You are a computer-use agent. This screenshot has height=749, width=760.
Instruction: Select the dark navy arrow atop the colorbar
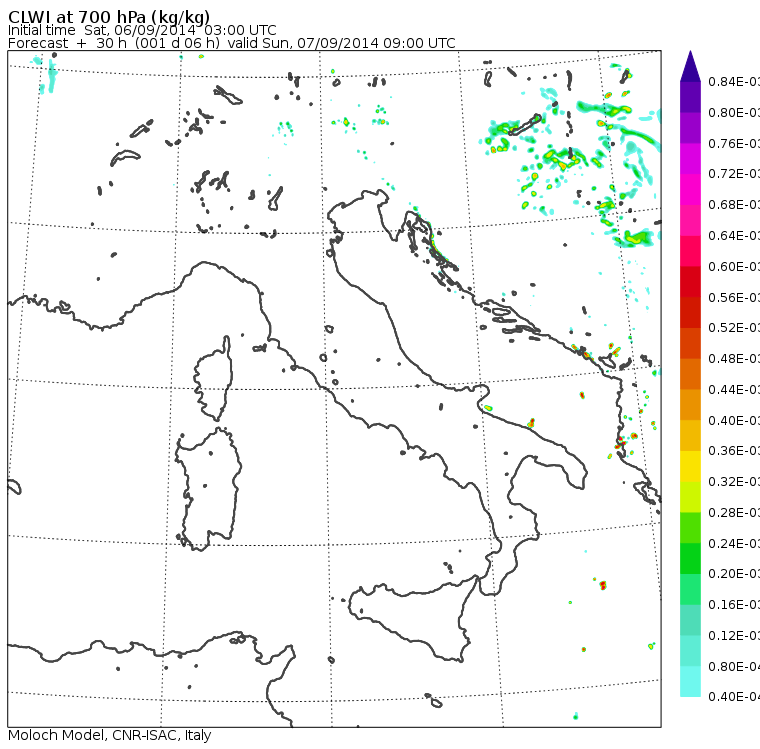tap(690, 66)
